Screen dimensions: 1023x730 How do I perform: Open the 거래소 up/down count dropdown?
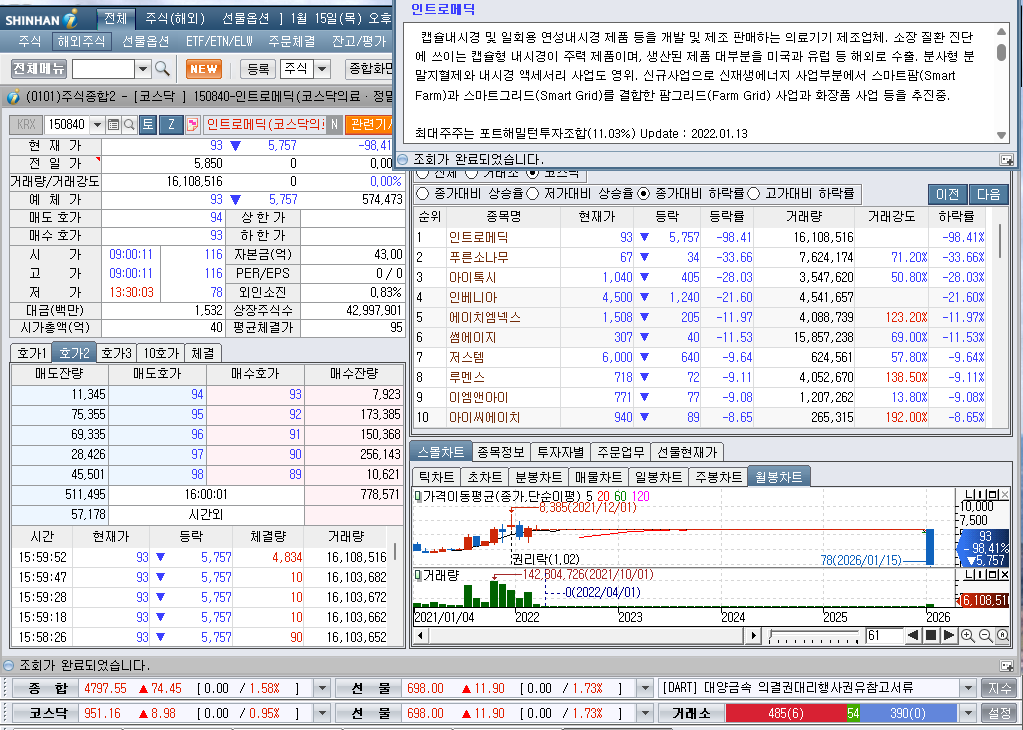pyautogui.click(x=968, y=713)
